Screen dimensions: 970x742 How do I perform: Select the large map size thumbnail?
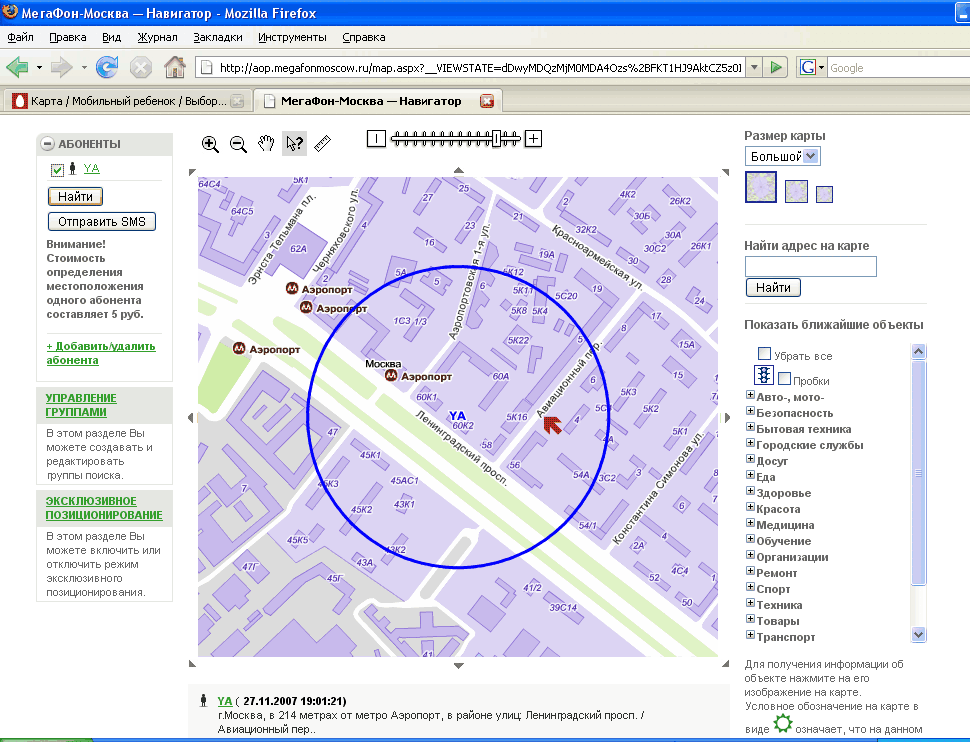tap(761, 187)
